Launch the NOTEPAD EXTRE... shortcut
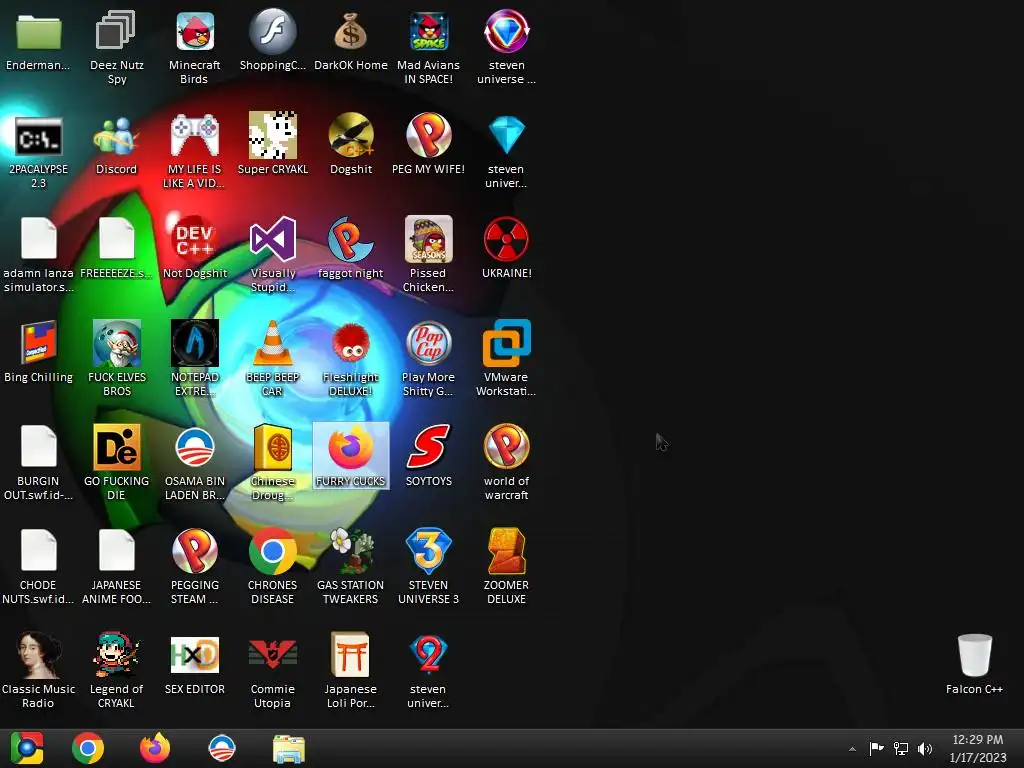The width and height of the screenshot is (1024, 768). tap(195, 344)
